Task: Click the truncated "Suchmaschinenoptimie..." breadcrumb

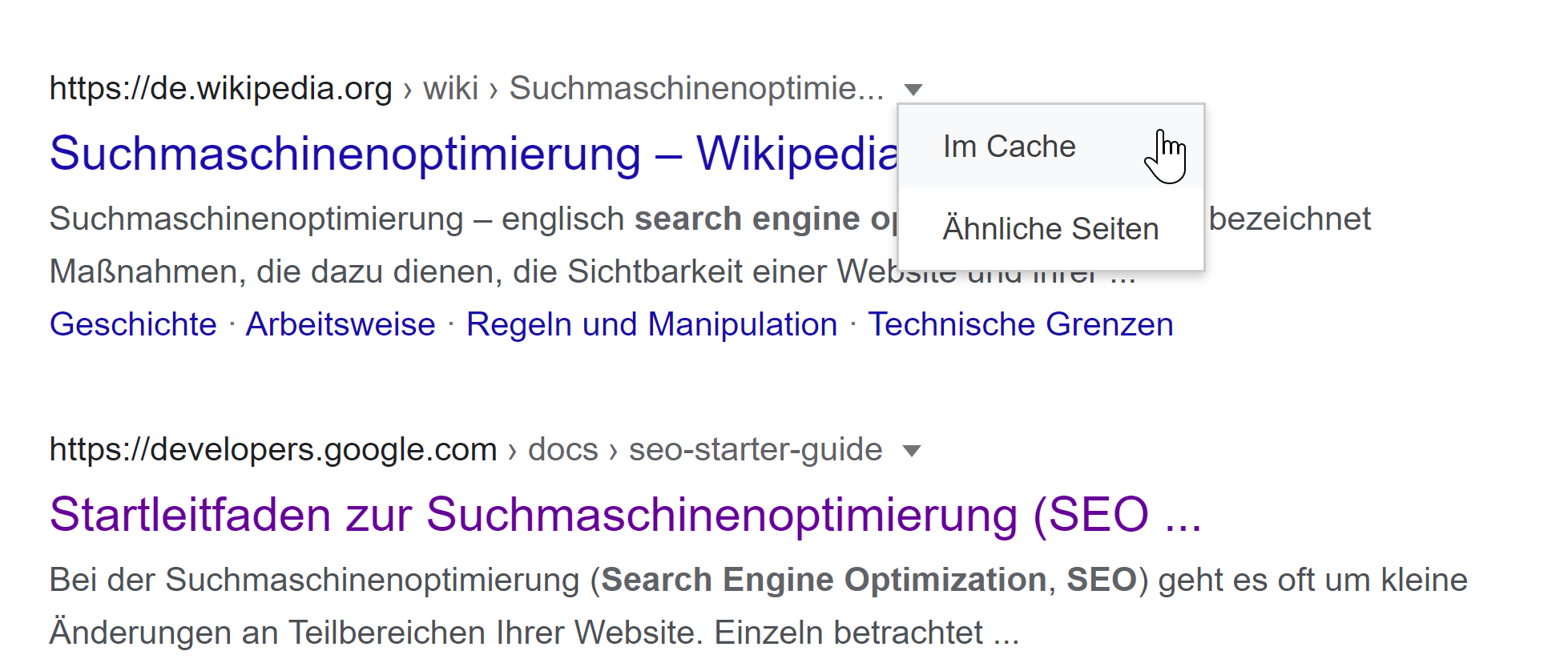Action: 694,89
